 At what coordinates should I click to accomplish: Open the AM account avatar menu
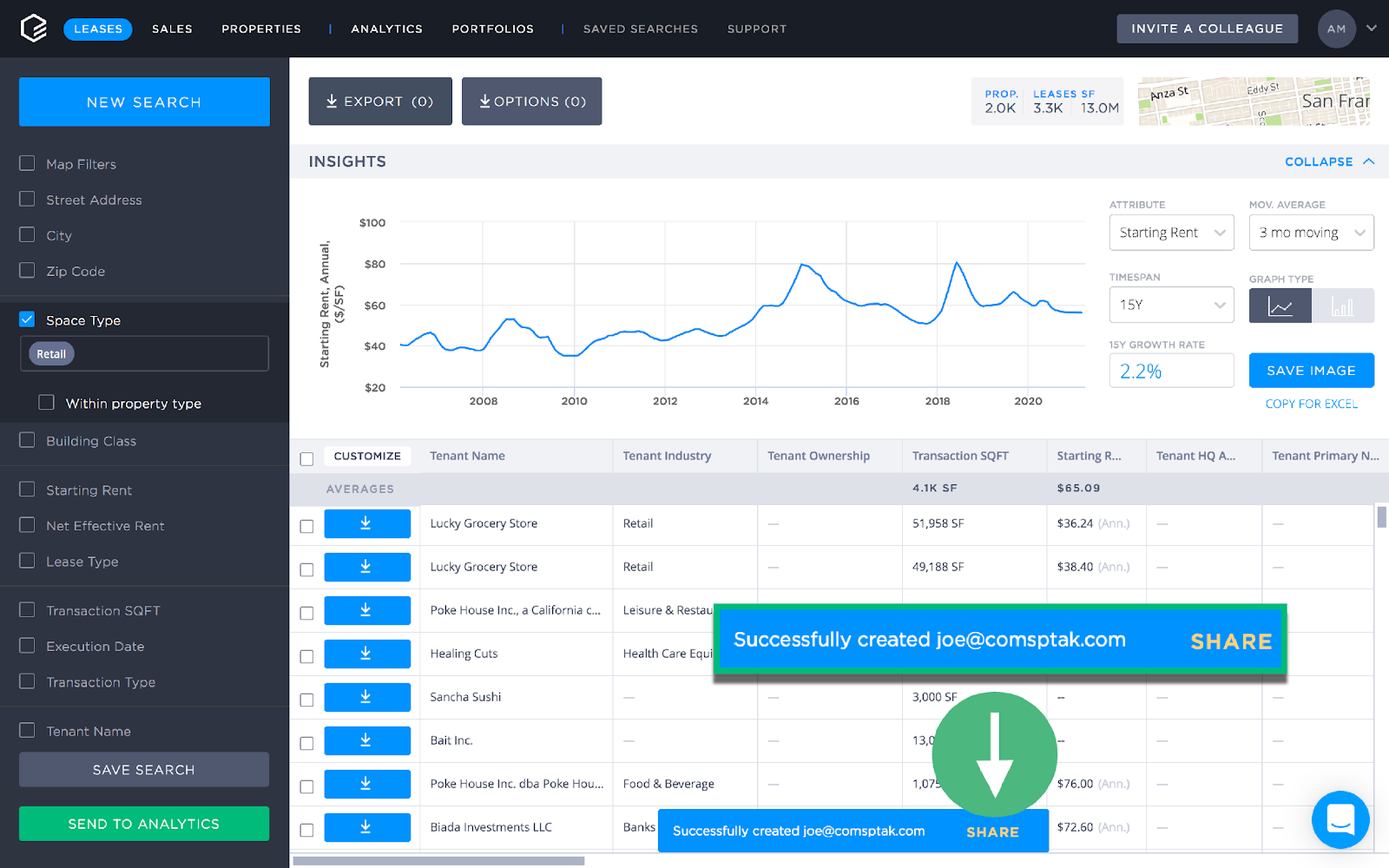[x=1336, y=28]
